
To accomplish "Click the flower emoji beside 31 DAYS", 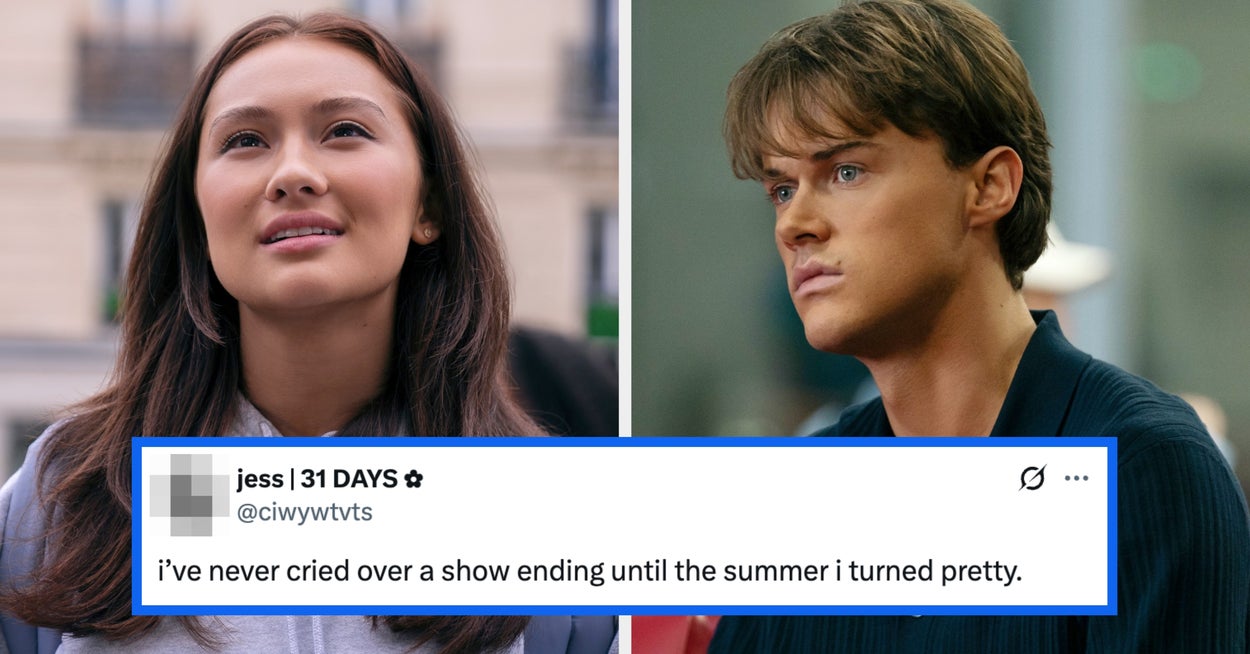I will click(413, 479).
